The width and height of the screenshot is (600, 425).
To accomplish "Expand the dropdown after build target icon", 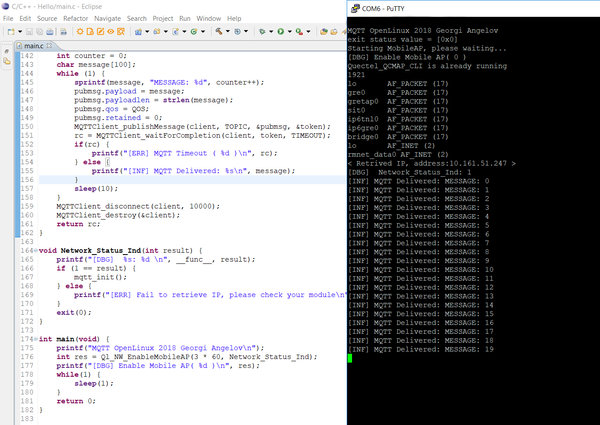I will (246, 31).
